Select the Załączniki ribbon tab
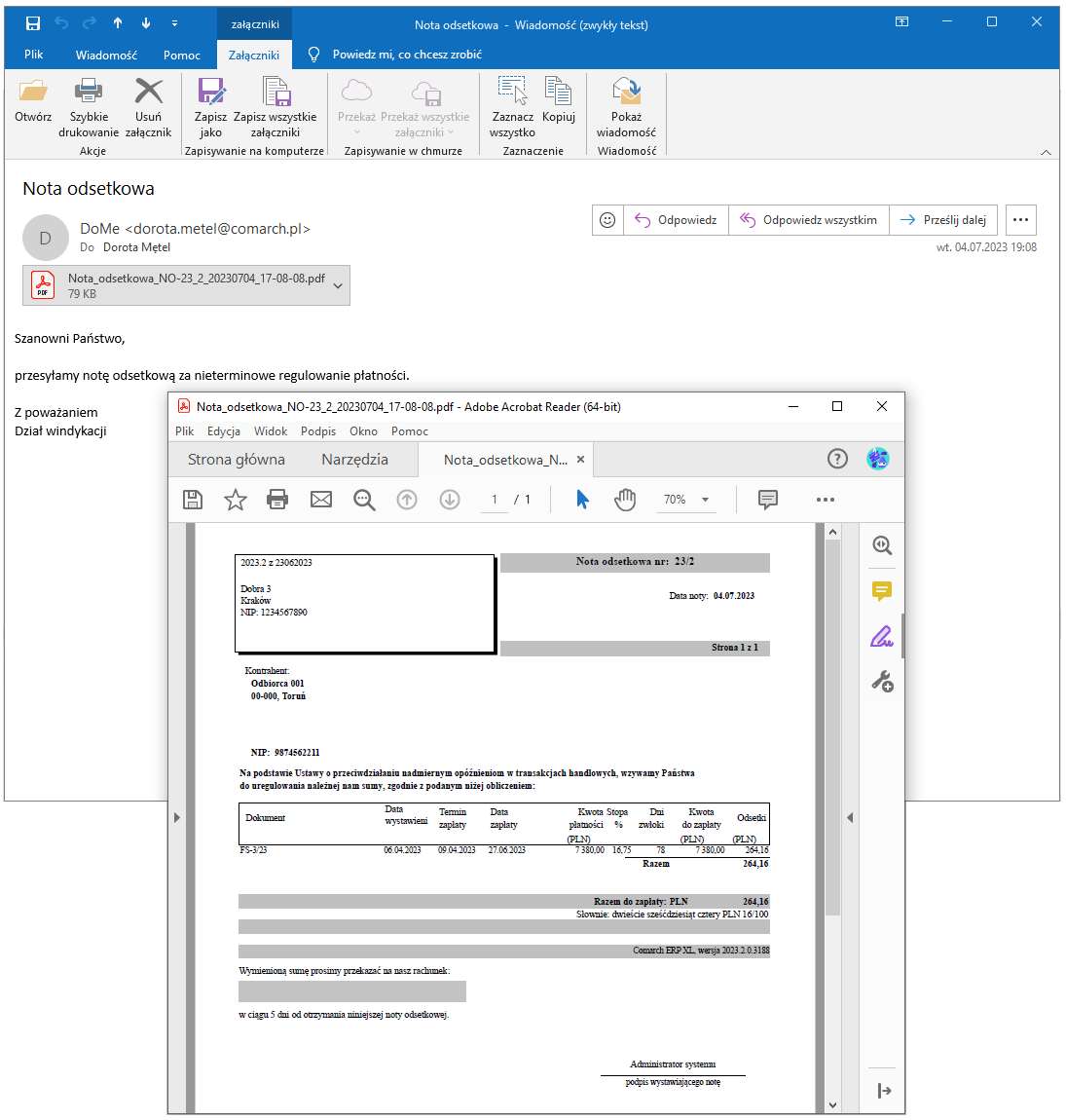The image size is (1066, 1120). point(254,55)
